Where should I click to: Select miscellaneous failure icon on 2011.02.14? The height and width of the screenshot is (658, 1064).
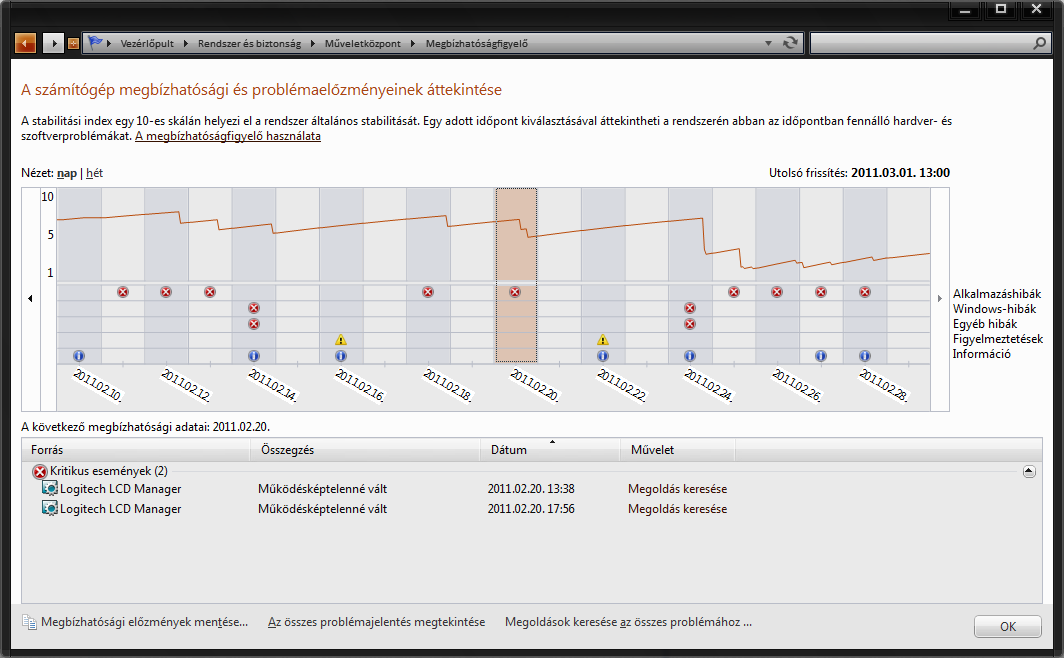254,324
